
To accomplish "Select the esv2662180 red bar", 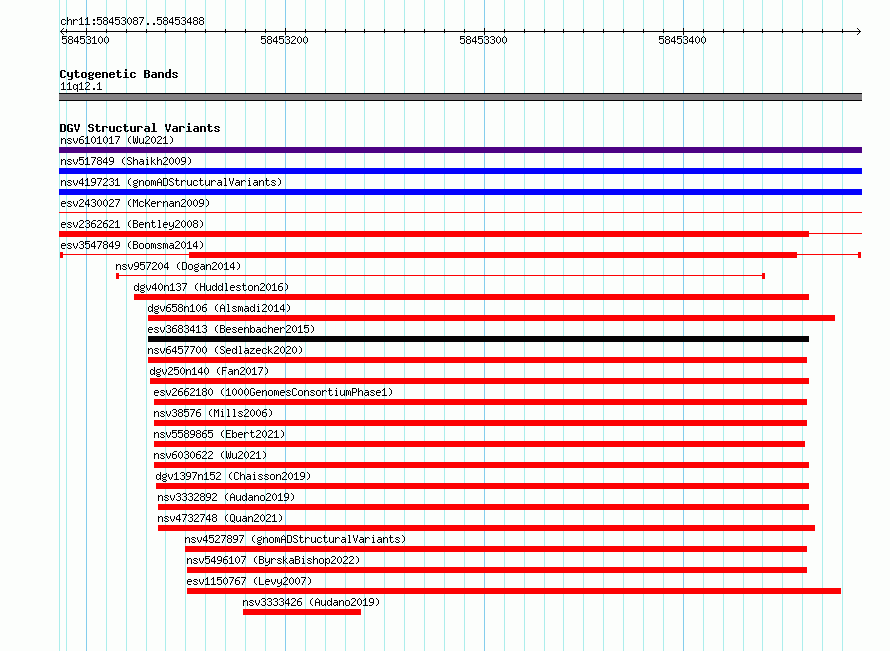I will pyautogui.click(x=480, y=402).
